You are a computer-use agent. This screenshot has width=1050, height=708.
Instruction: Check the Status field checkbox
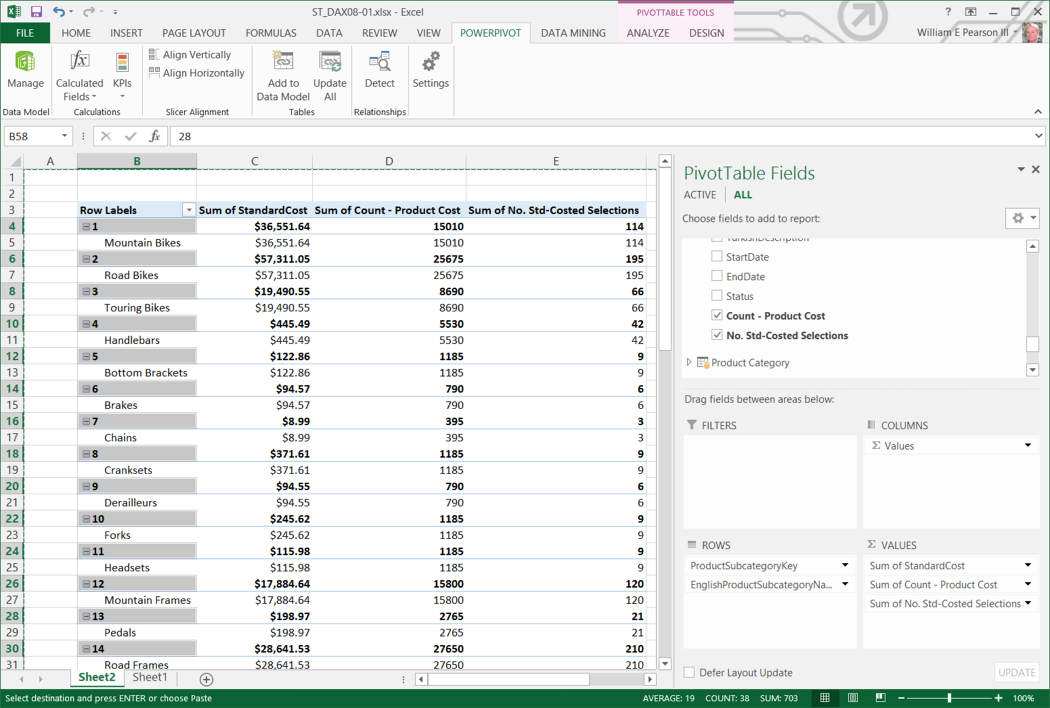717,296
